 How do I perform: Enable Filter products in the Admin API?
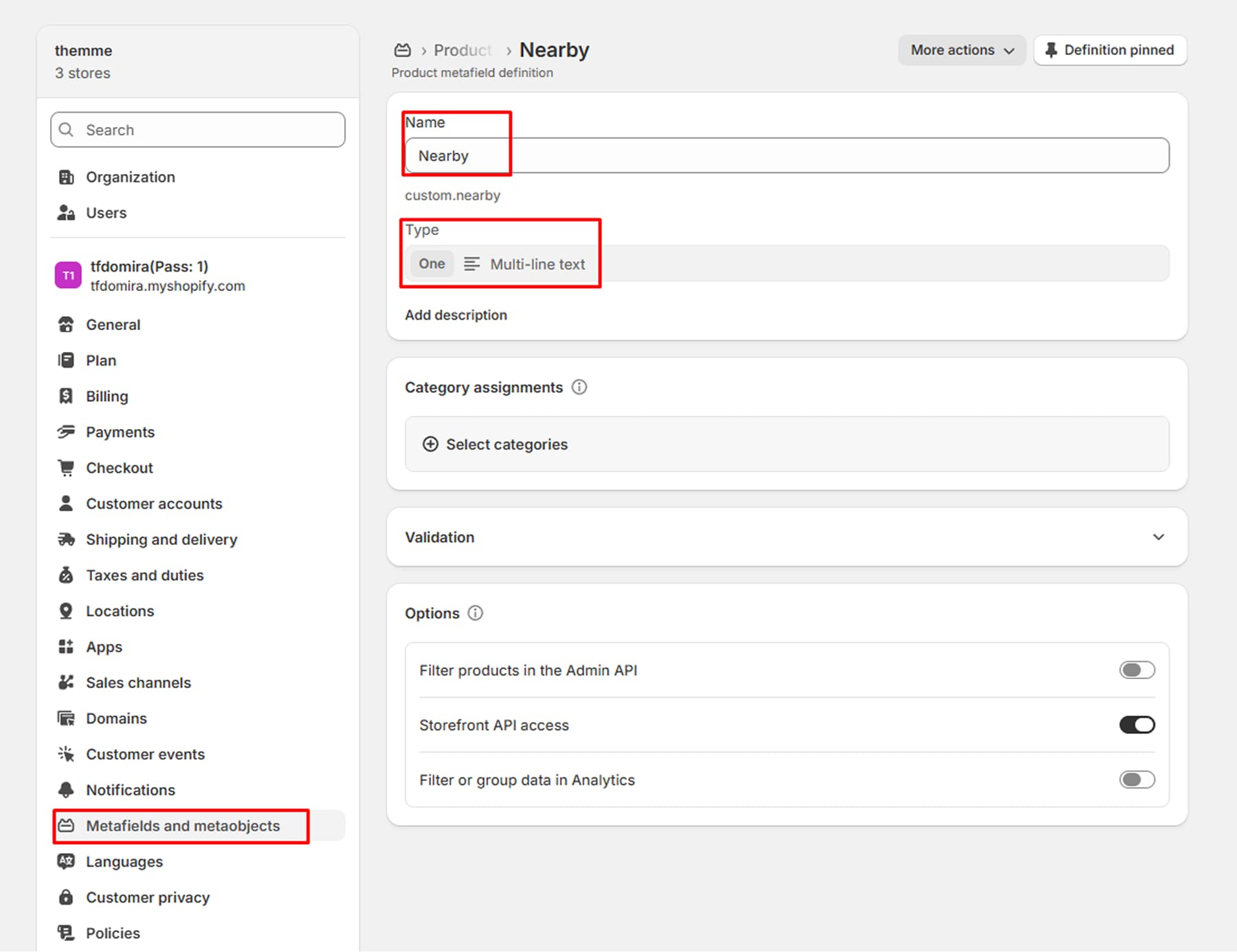[x=1137, y=669]
